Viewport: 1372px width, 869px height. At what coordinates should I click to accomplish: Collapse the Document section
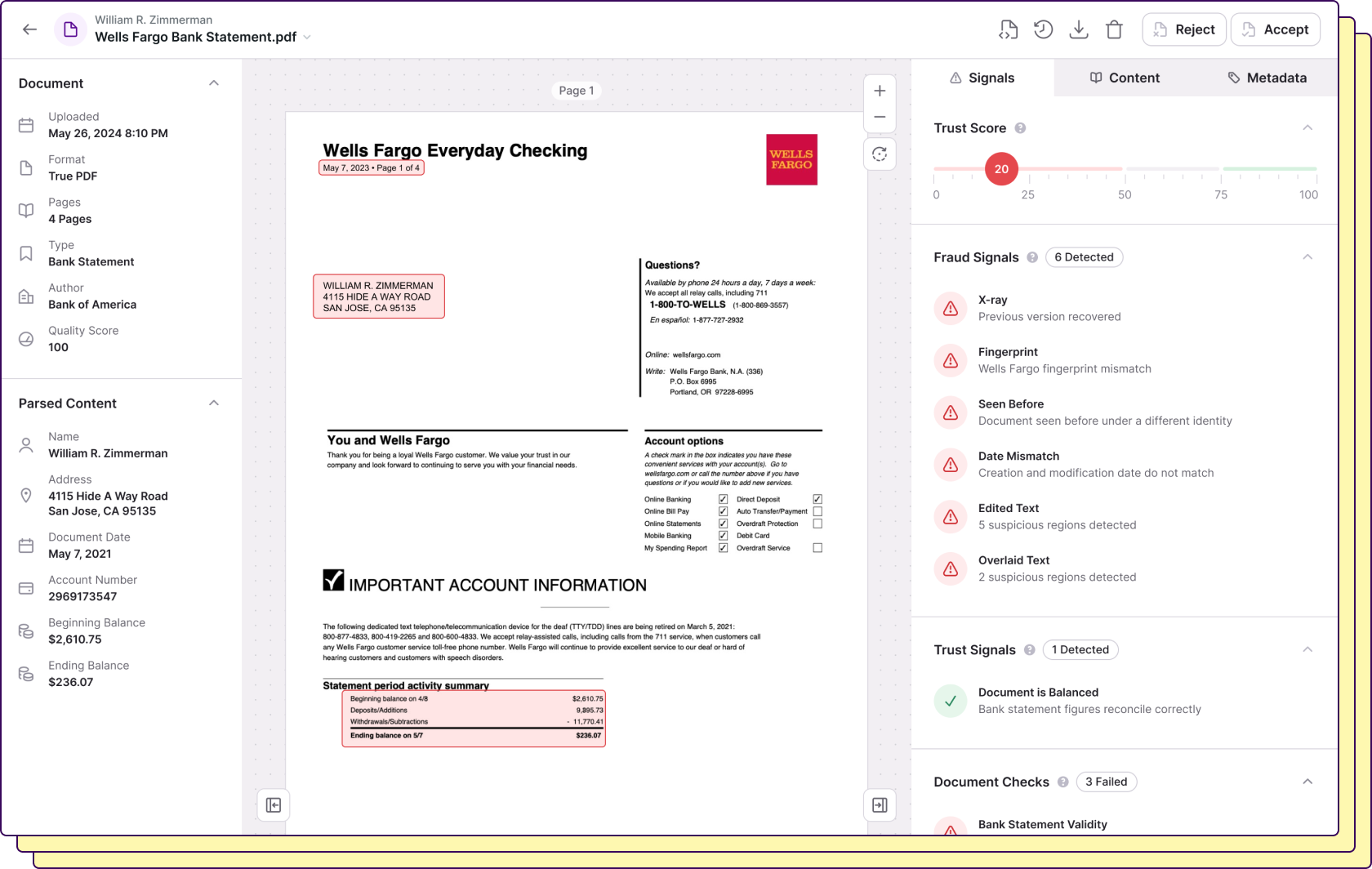(x=214, y=82)
